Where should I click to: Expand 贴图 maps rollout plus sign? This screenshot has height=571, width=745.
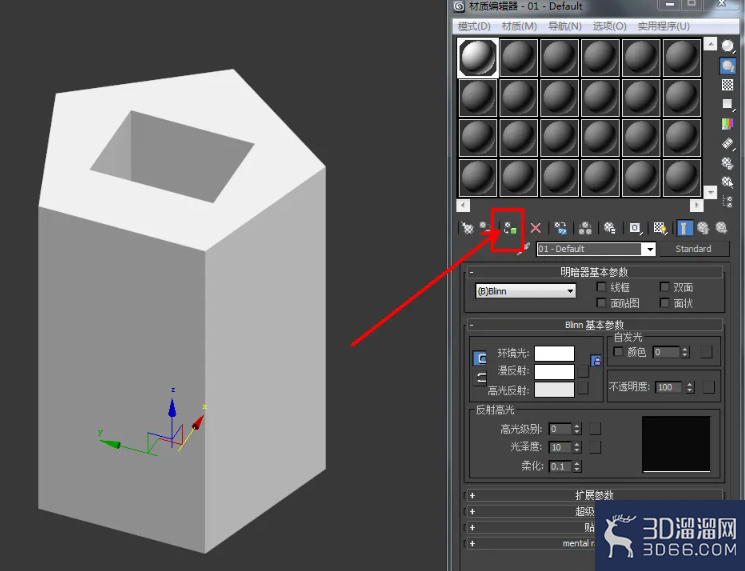tap(472, 527)
